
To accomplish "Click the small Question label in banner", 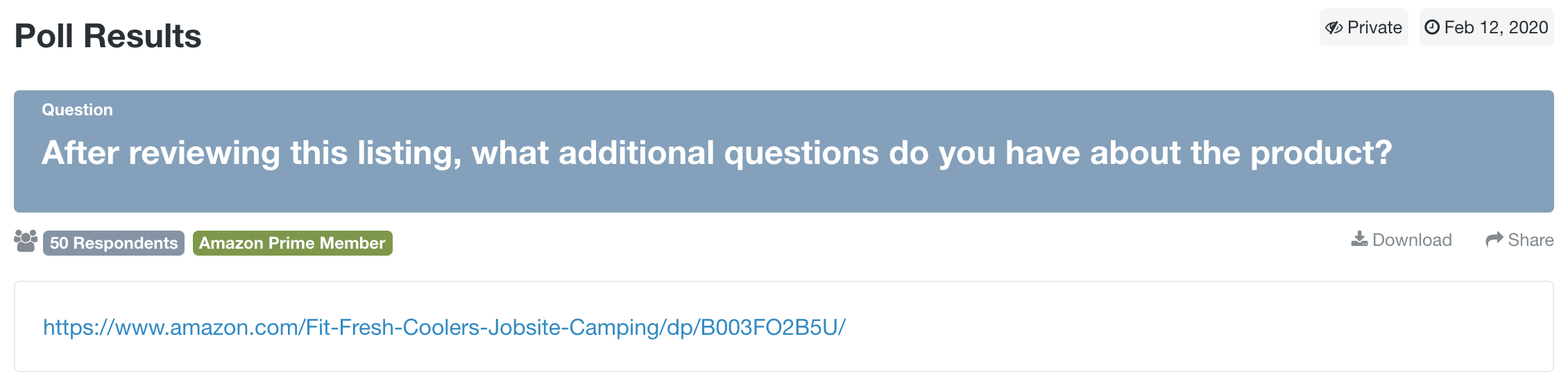I will tap(77, 110).
